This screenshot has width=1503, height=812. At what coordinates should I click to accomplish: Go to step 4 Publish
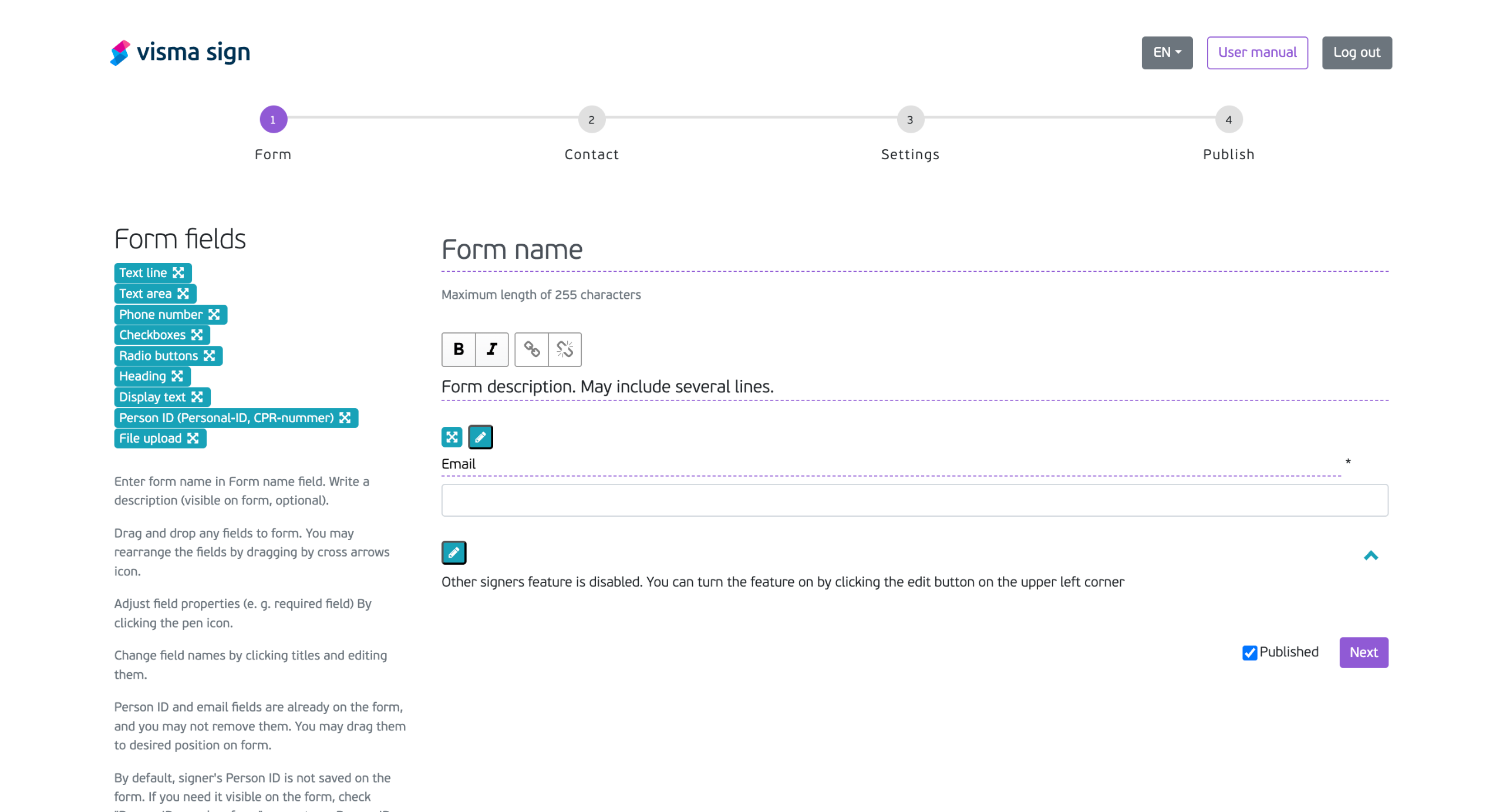point(1228,120)
